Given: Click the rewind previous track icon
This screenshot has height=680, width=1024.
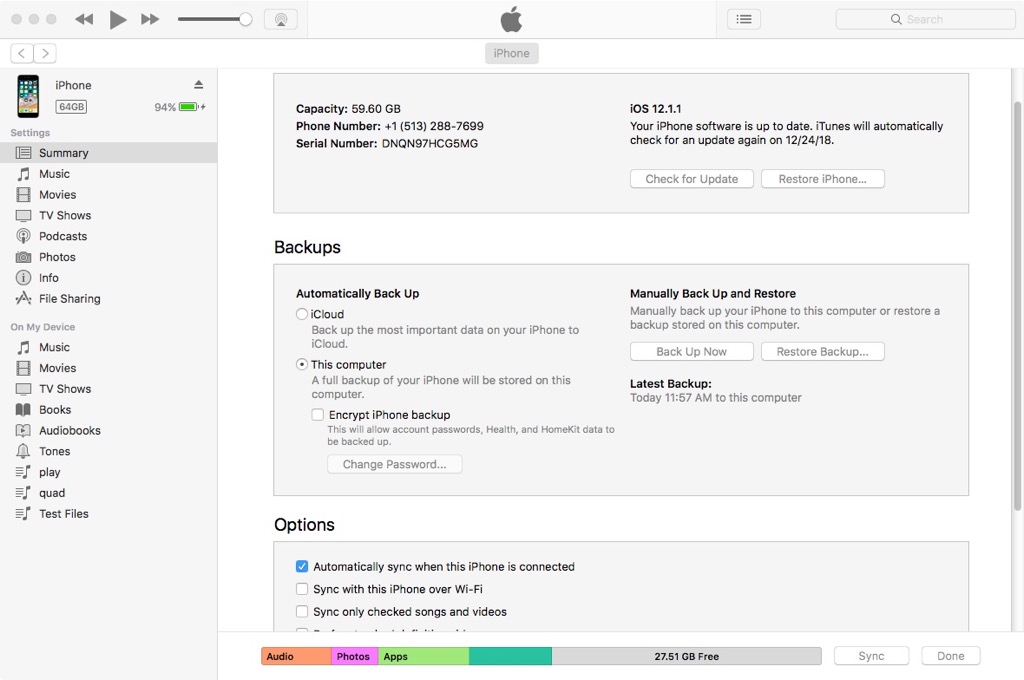Looking at the screenshot, I should pyautogui.click(x=84, y=19).
